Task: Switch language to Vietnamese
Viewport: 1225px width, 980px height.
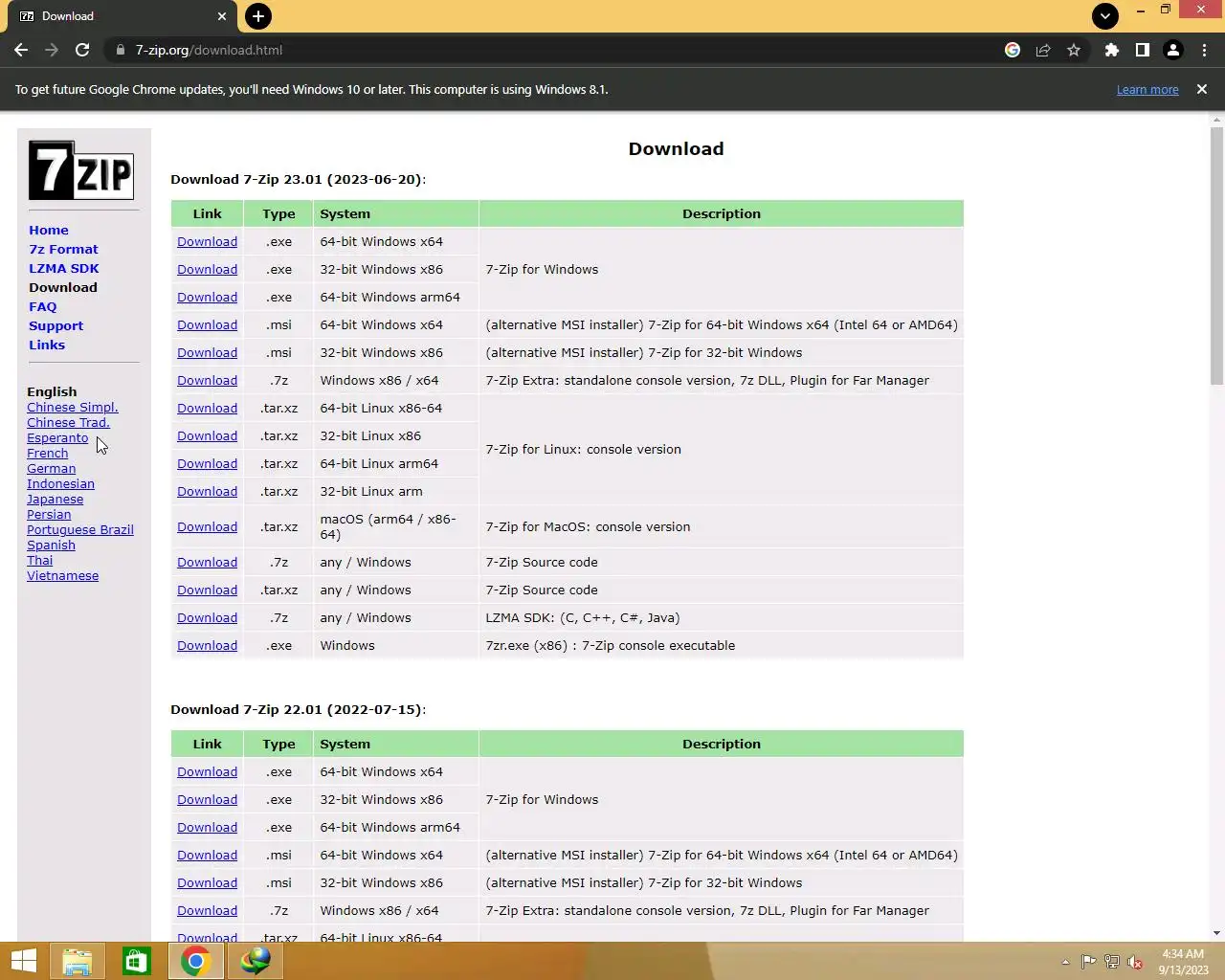Action: click(x=63, y=575)
